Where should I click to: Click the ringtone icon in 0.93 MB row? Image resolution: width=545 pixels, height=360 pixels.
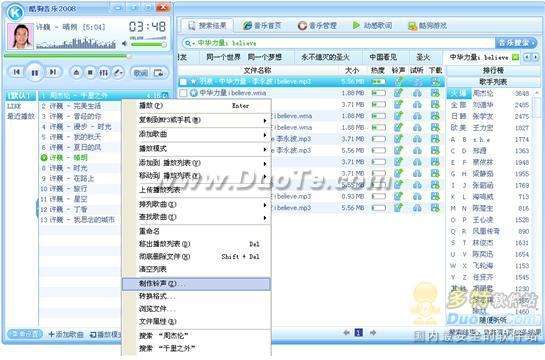(398, 196)
